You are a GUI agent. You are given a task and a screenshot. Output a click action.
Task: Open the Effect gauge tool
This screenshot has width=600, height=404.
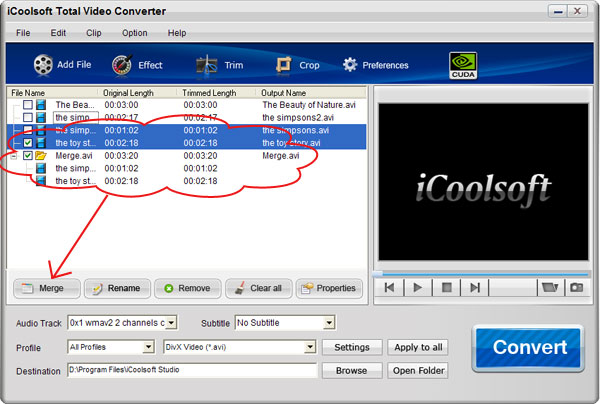[122, 65]
